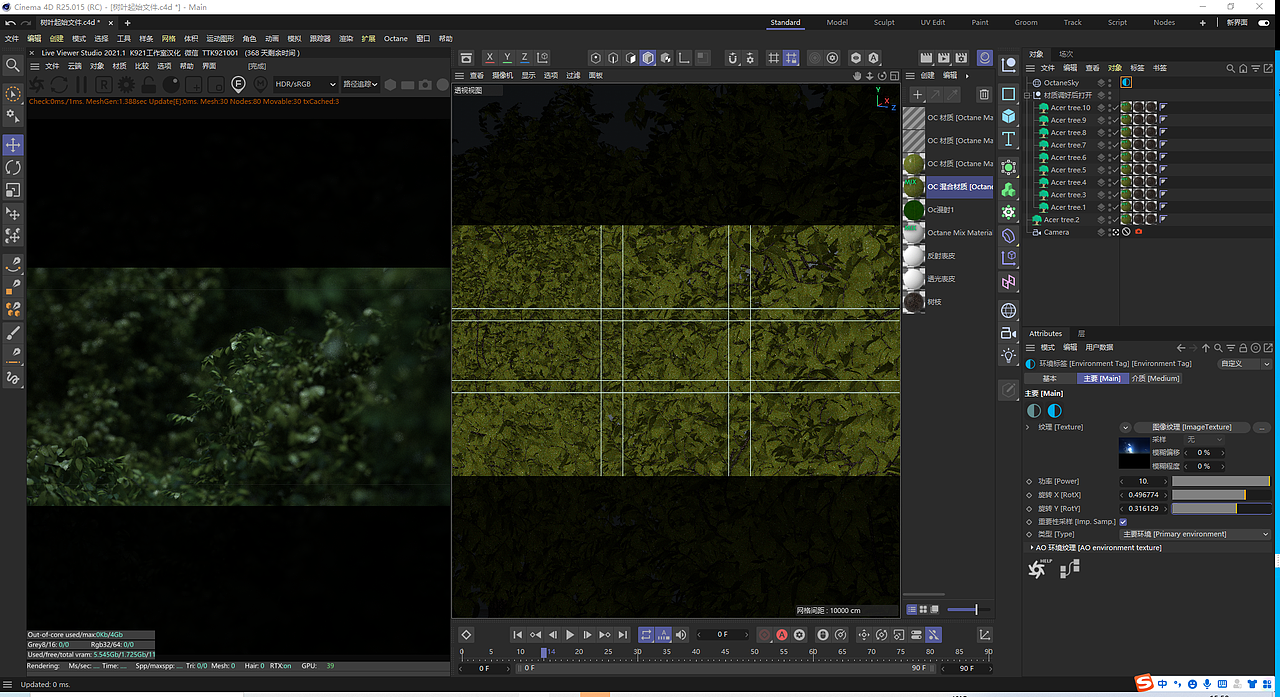Toggle the Imp. Samp. checkbox
Image resolution: width=1280 pixels, height=697 pixels.
1123,521
